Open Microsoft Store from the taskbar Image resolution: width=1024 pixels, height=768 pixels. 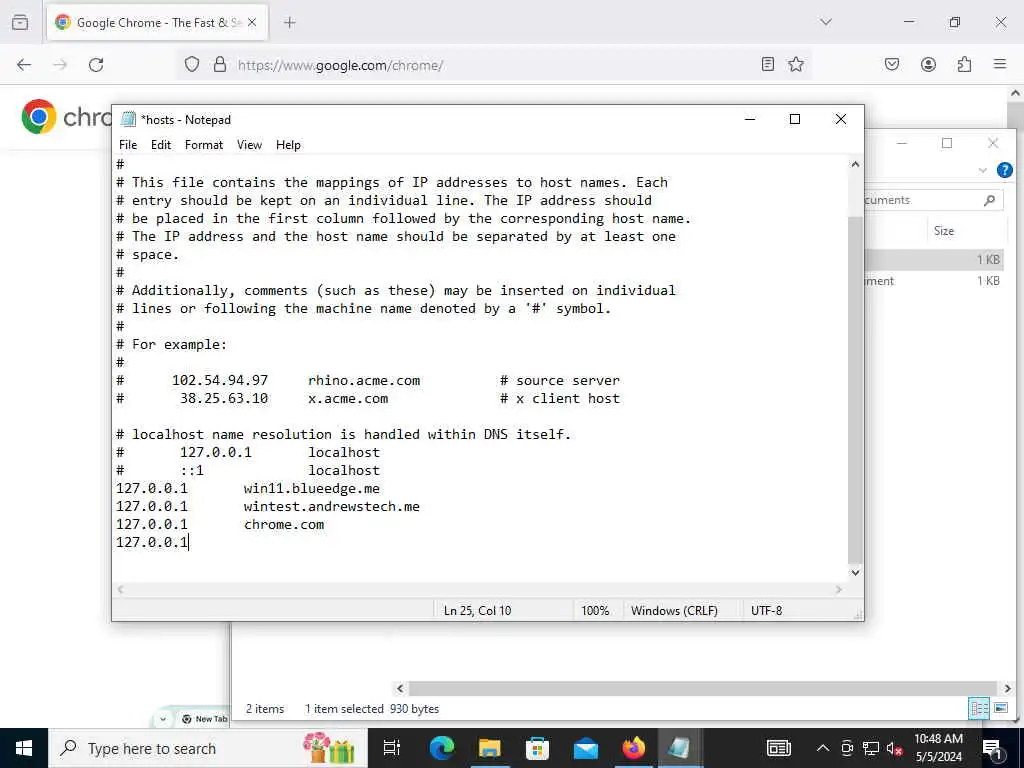[537, 748]
